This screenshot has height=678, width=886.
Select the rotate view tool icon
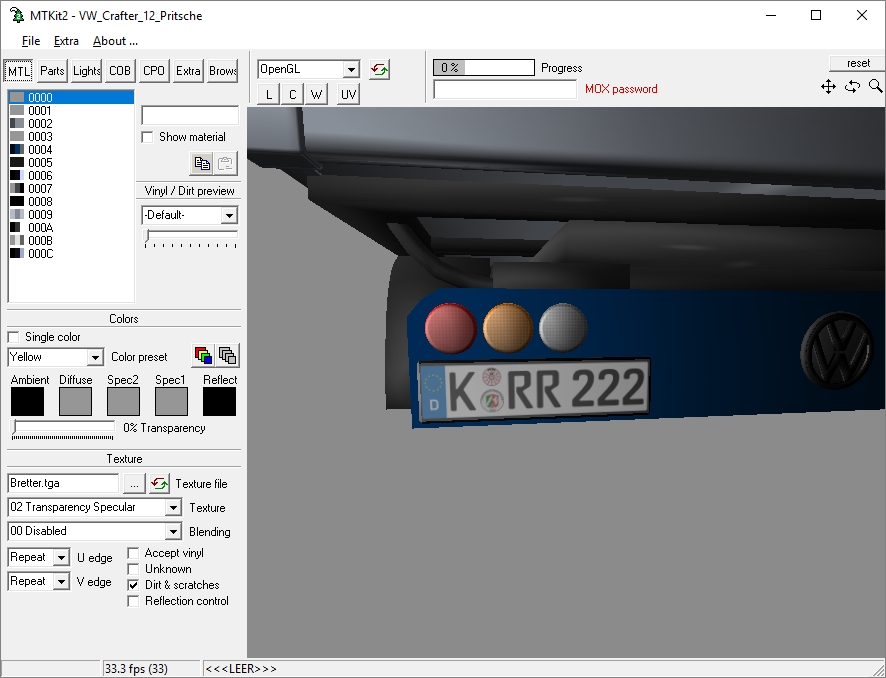pyautogui.click(x=852, y=86)
